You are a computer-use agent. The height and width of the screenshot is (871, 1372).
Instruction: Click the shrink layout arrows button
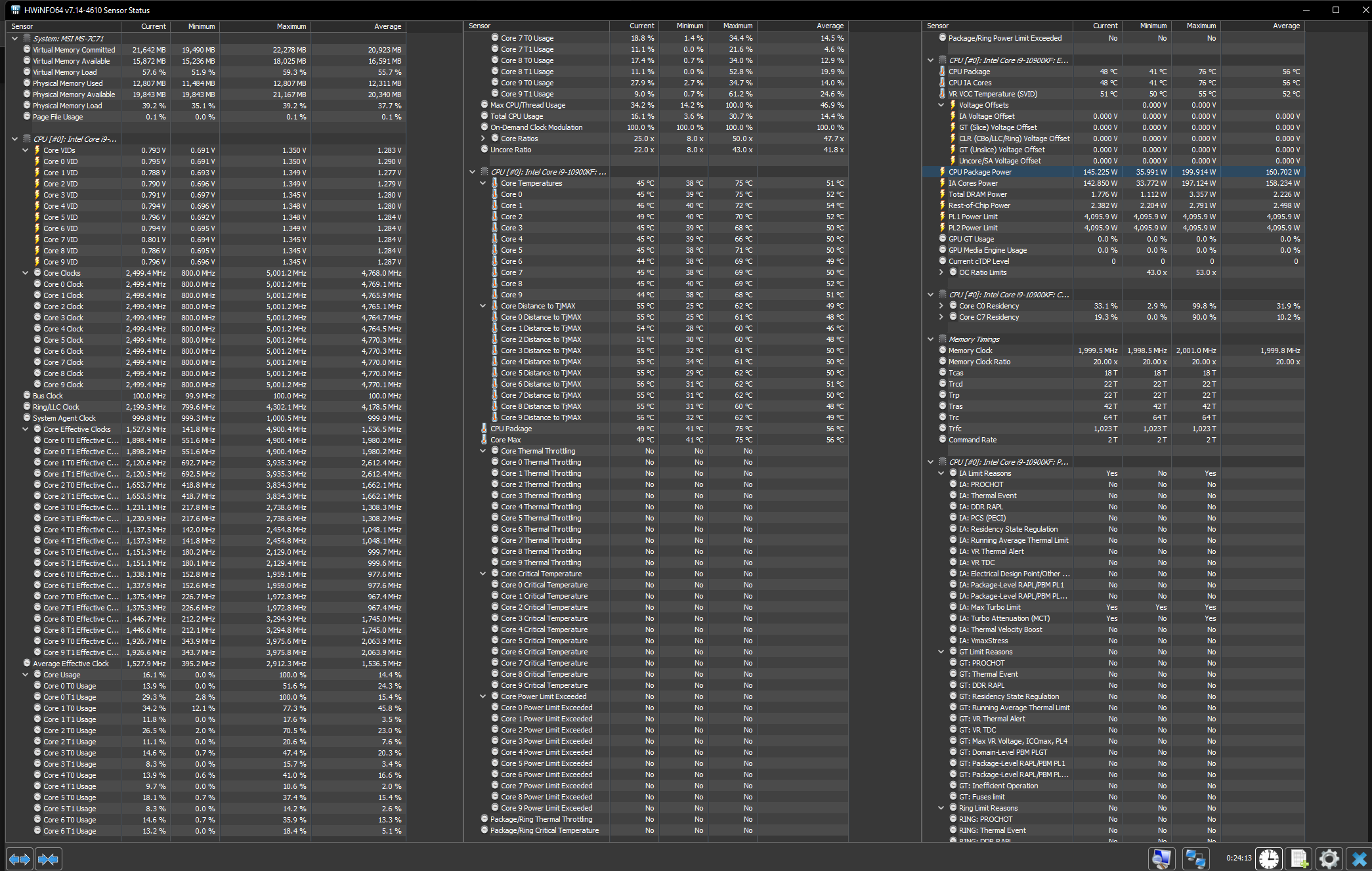[x=48, y=859]
